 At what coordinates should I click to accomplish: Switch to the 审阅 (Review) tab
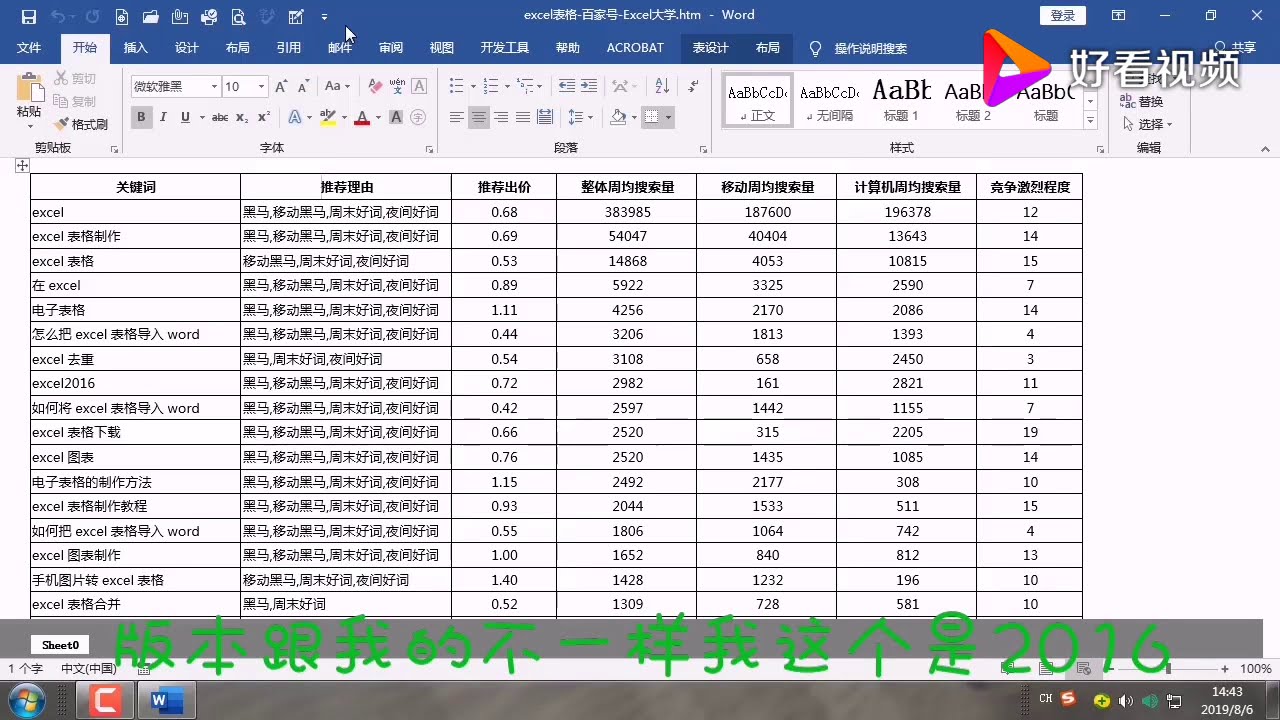(390, 48)
